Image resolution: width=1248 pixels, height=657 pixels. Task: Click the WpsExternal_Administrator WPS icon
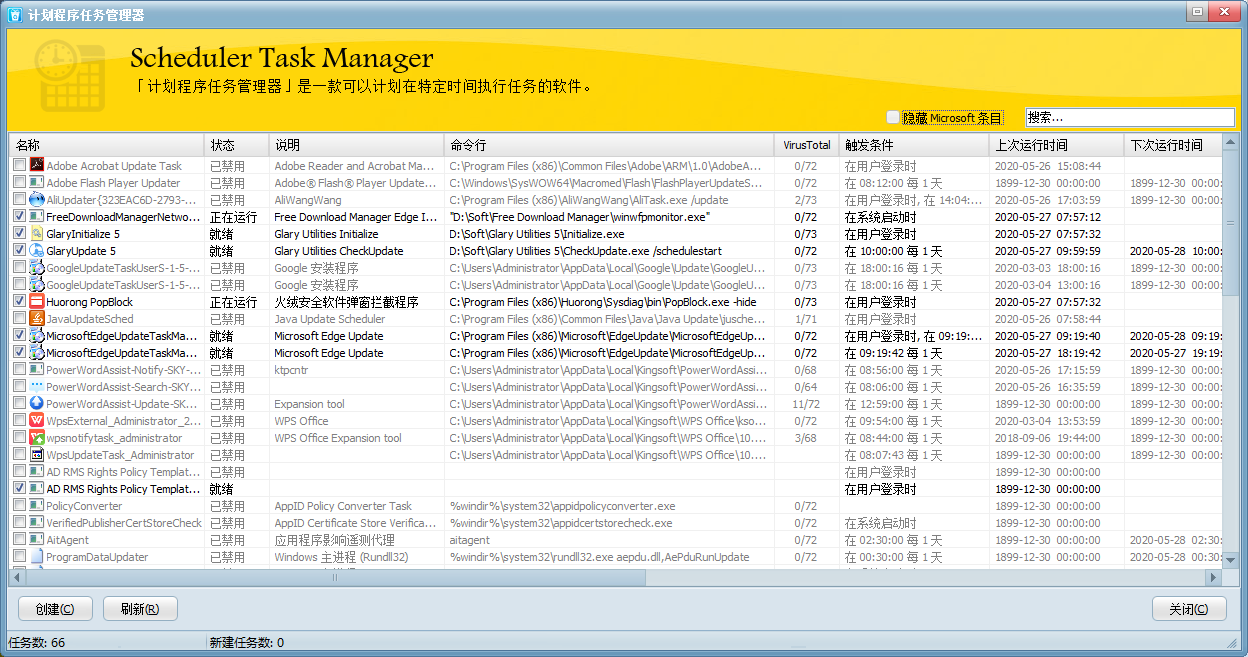[x=36, y=421]
